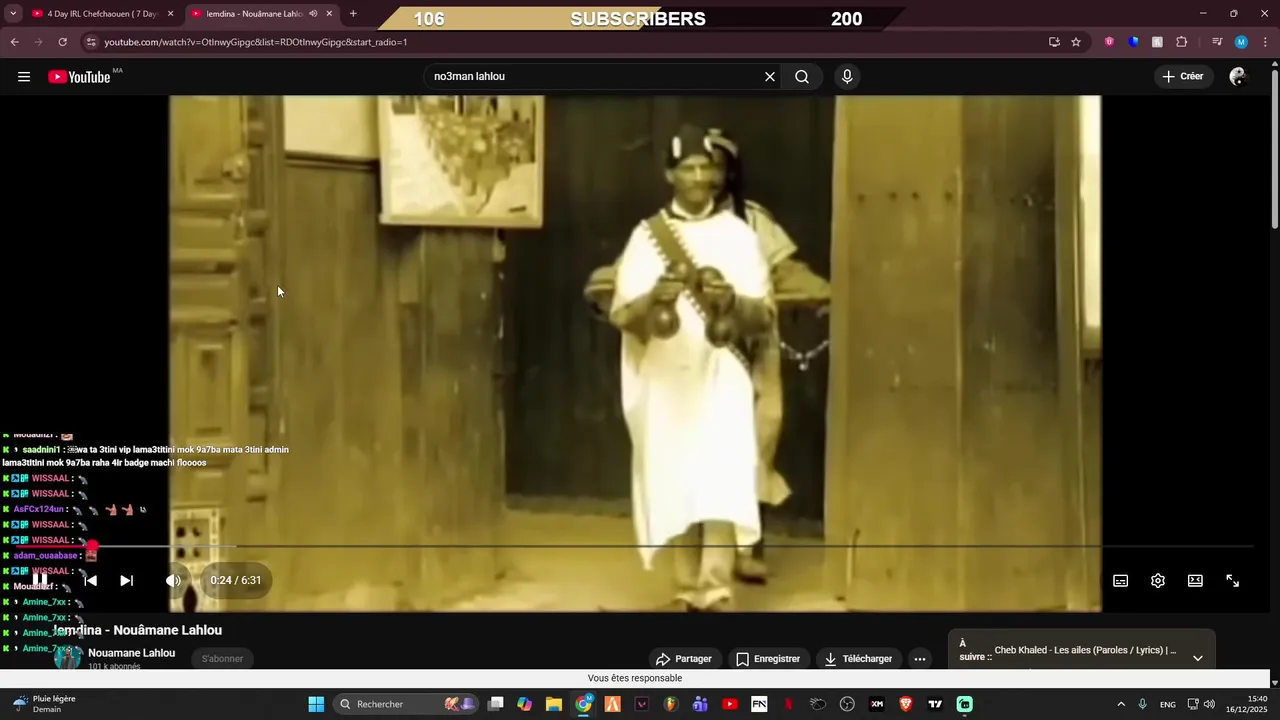Open Microsoft Teams taskbar icon
Screen dimensions: 1280x720
click(x=700, y=704)
